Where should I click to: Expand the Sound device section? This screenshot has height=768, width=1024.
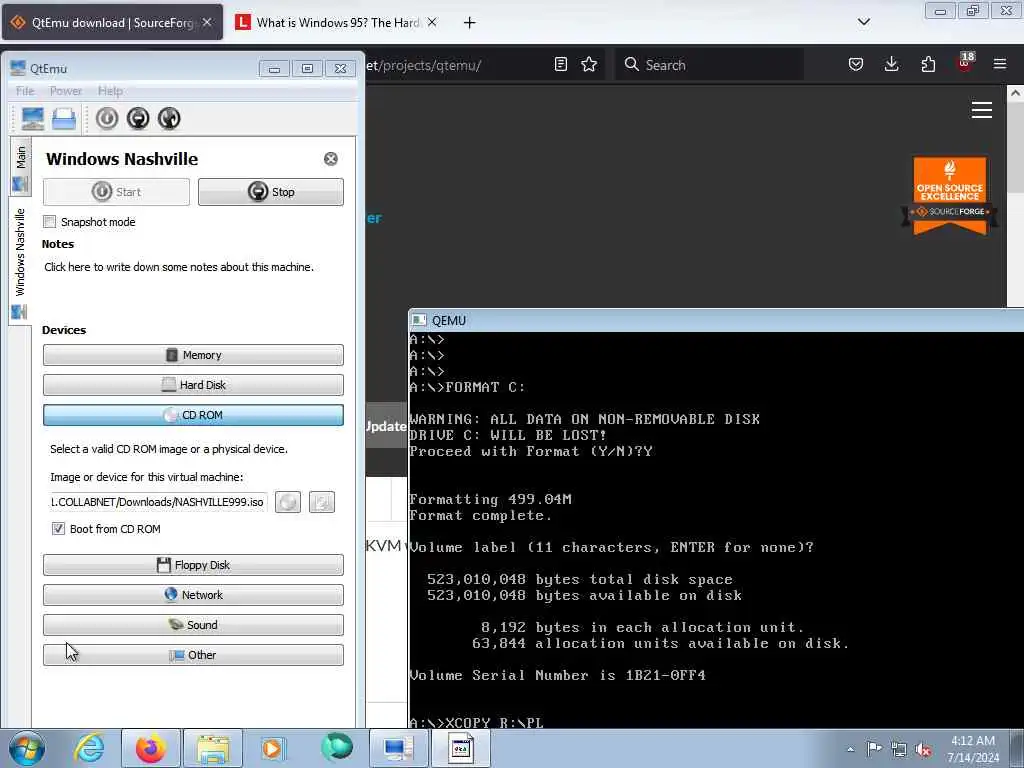coord(193,625)
